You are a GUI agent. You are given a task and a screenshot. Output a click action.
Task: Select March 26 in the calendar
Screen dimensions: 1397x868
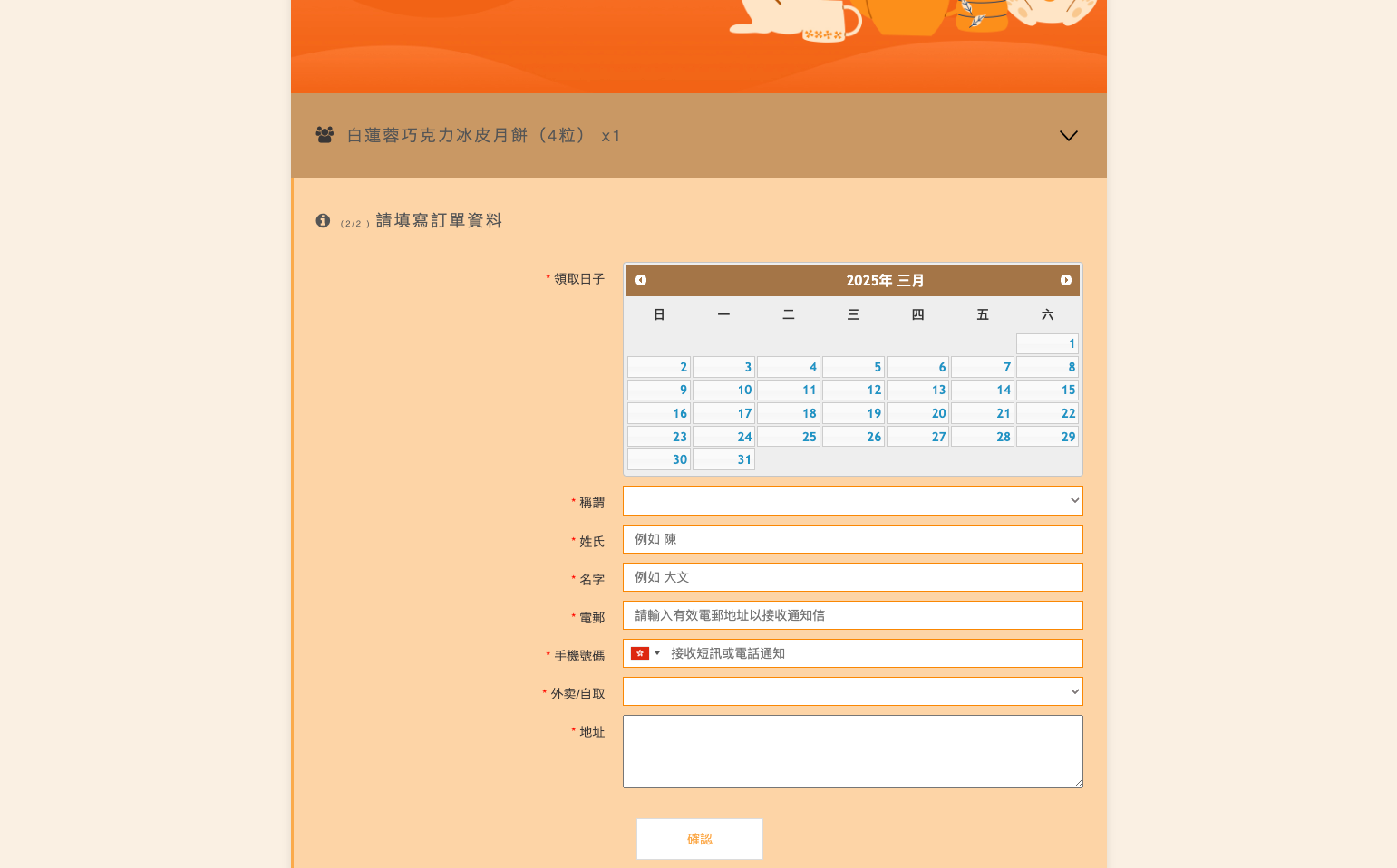pyautogui.click(x=853, y=437)
